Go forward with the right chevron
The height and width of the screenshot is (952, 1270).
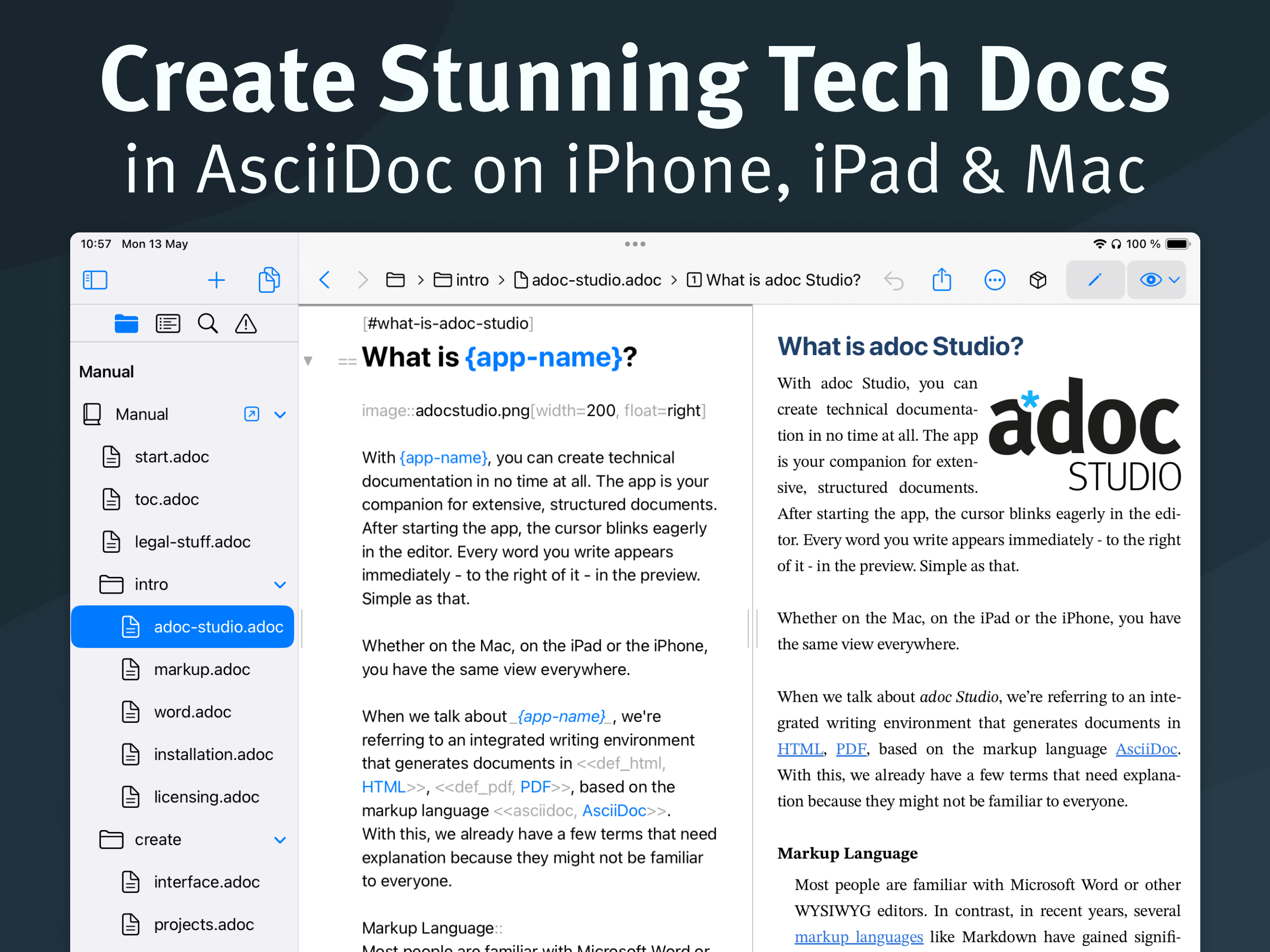tap(363, 280)
